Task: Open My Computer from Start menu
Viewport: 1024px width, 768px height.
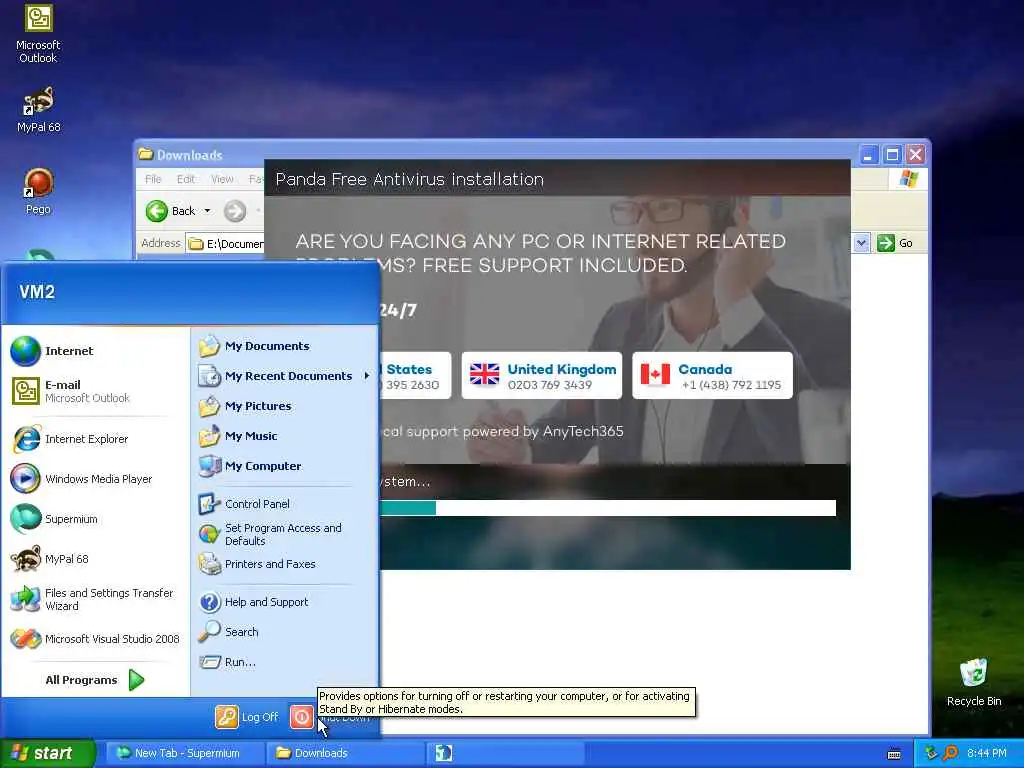Action: tap(285, 466)
